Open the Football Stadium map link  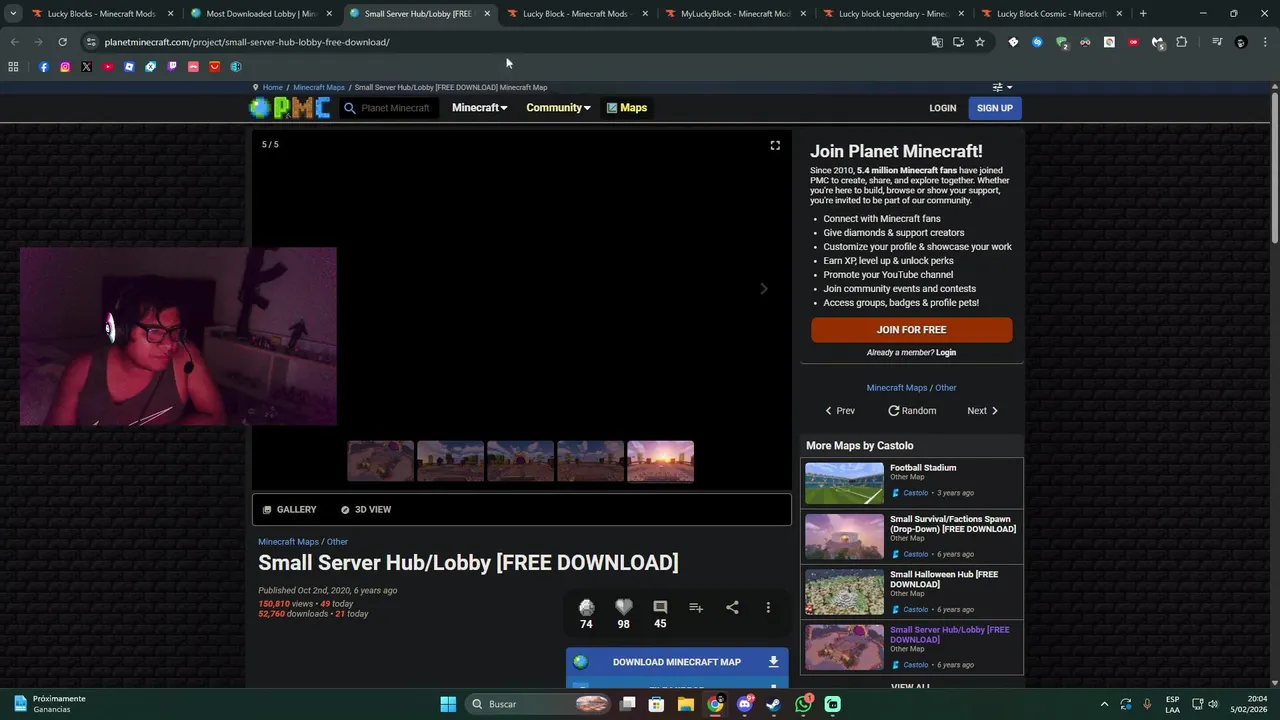click(x=923, y=468)
